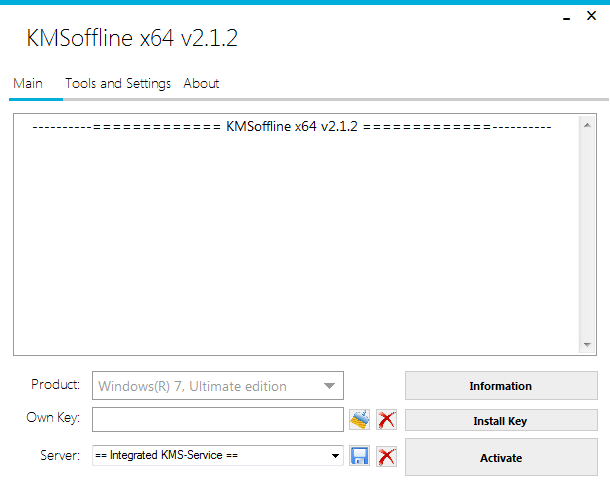
Task: Click the key icon beside Own Key
Action: pyautogui.click(x=360, y=420)
